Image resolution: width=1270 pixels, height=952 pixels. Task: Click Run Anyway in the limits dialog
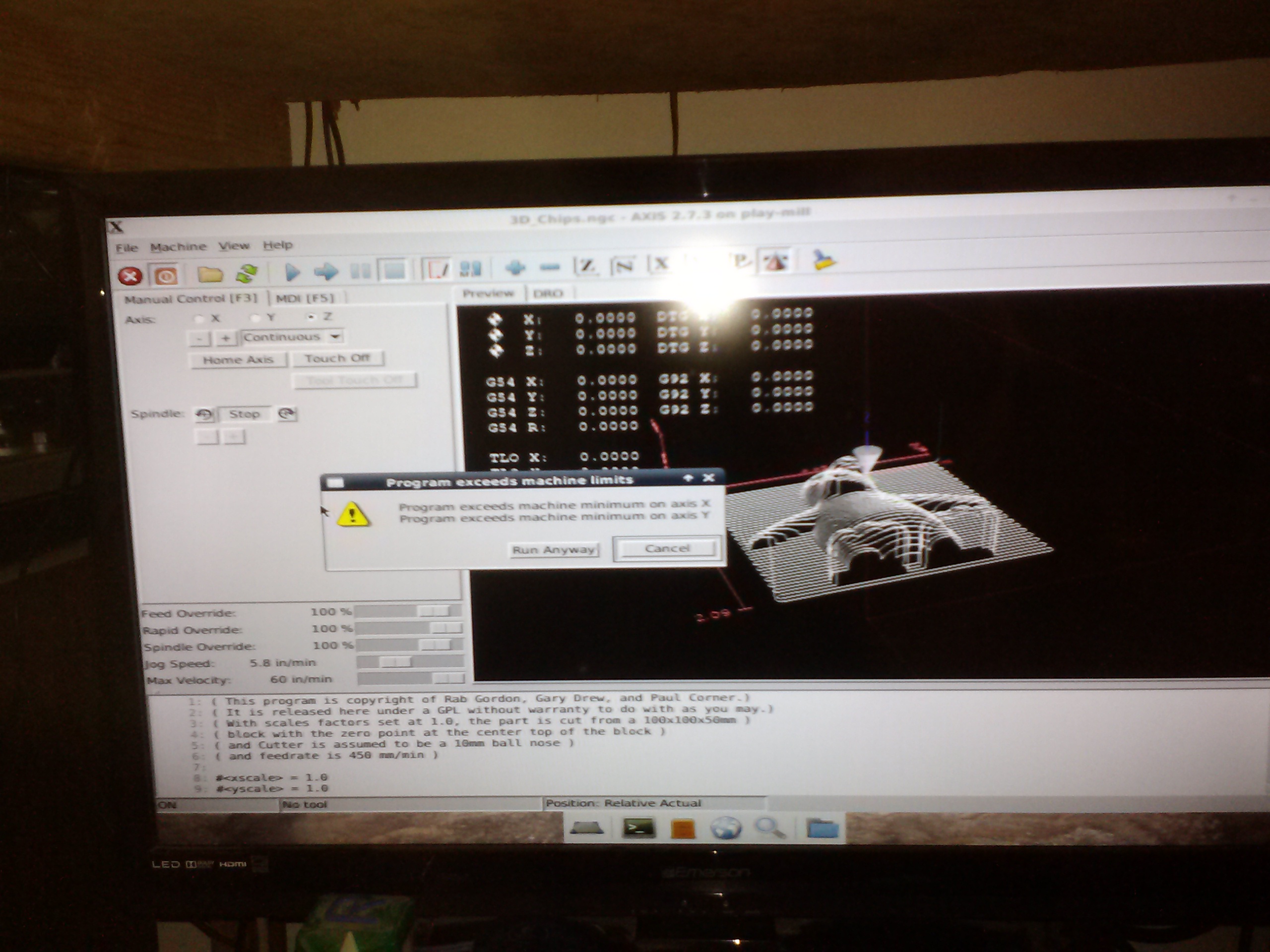coord(554,550)
